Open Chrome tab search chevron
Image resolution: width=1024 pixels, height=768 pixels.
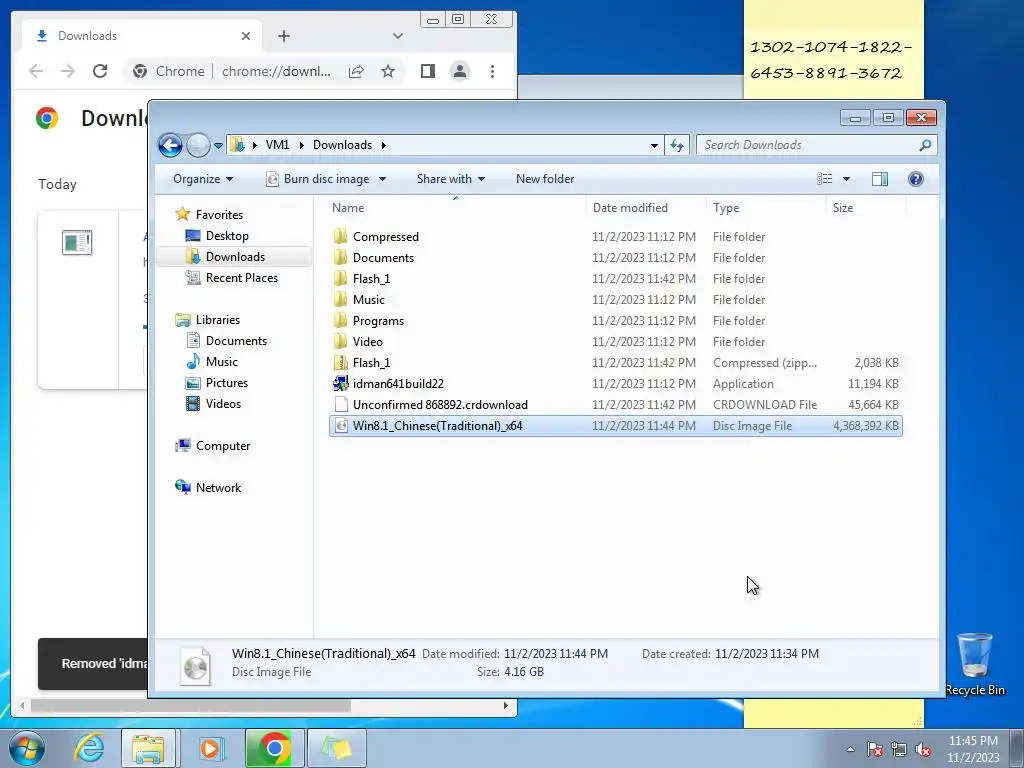tap(398, 36)
